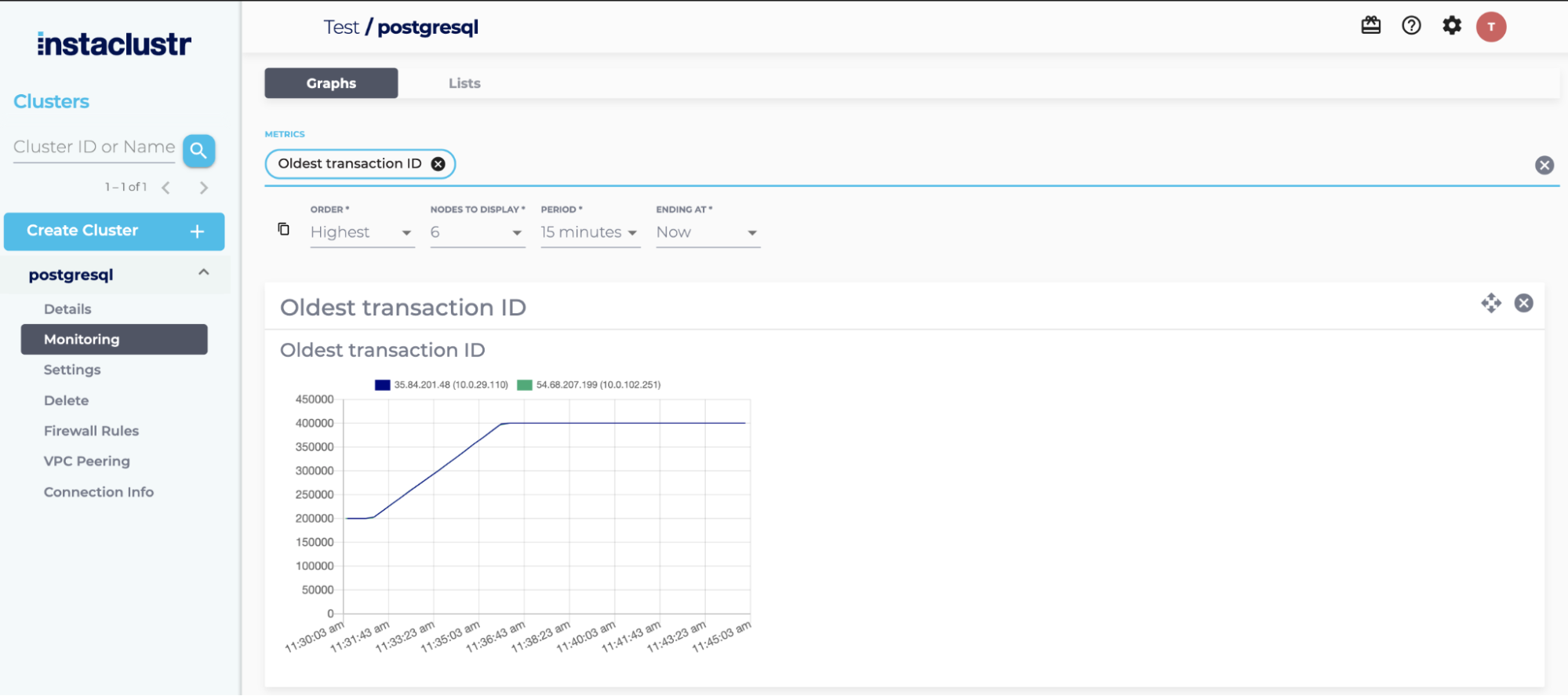Switch to the Lists tab

pos(464,83)
